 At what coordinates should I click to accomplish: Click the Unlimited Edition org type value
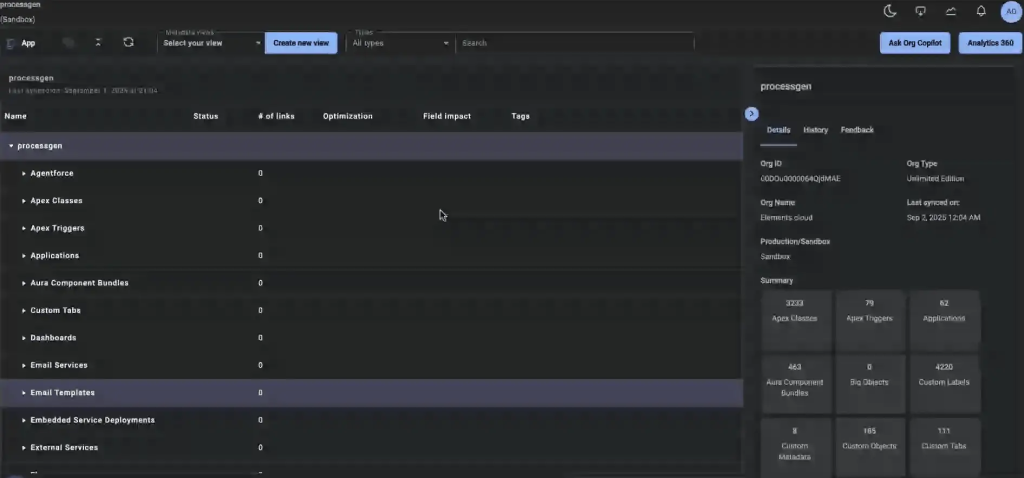coord(935,178)
